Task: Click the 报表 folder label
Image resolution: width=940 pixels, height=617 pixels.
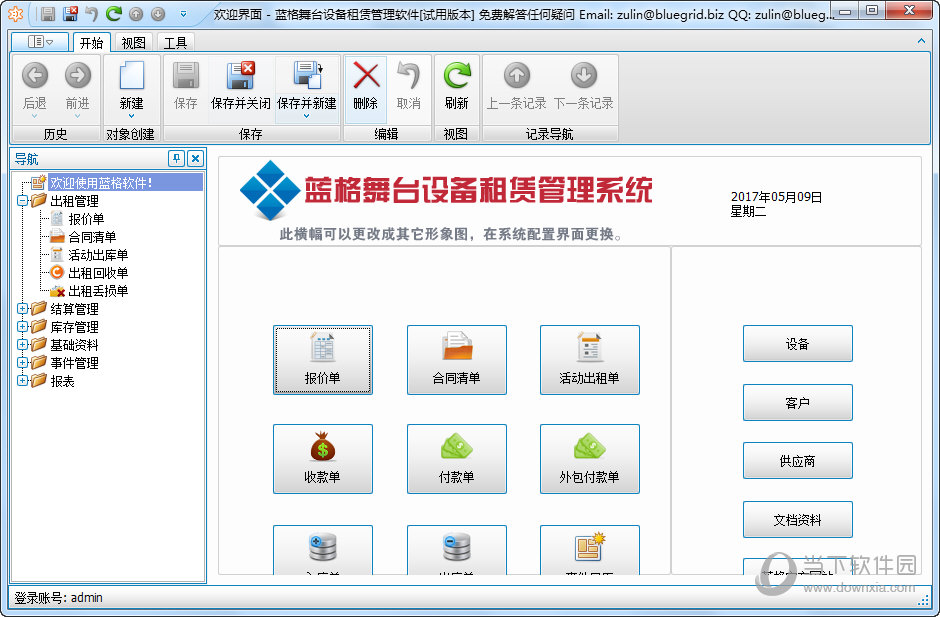Action: coord(62,381)
